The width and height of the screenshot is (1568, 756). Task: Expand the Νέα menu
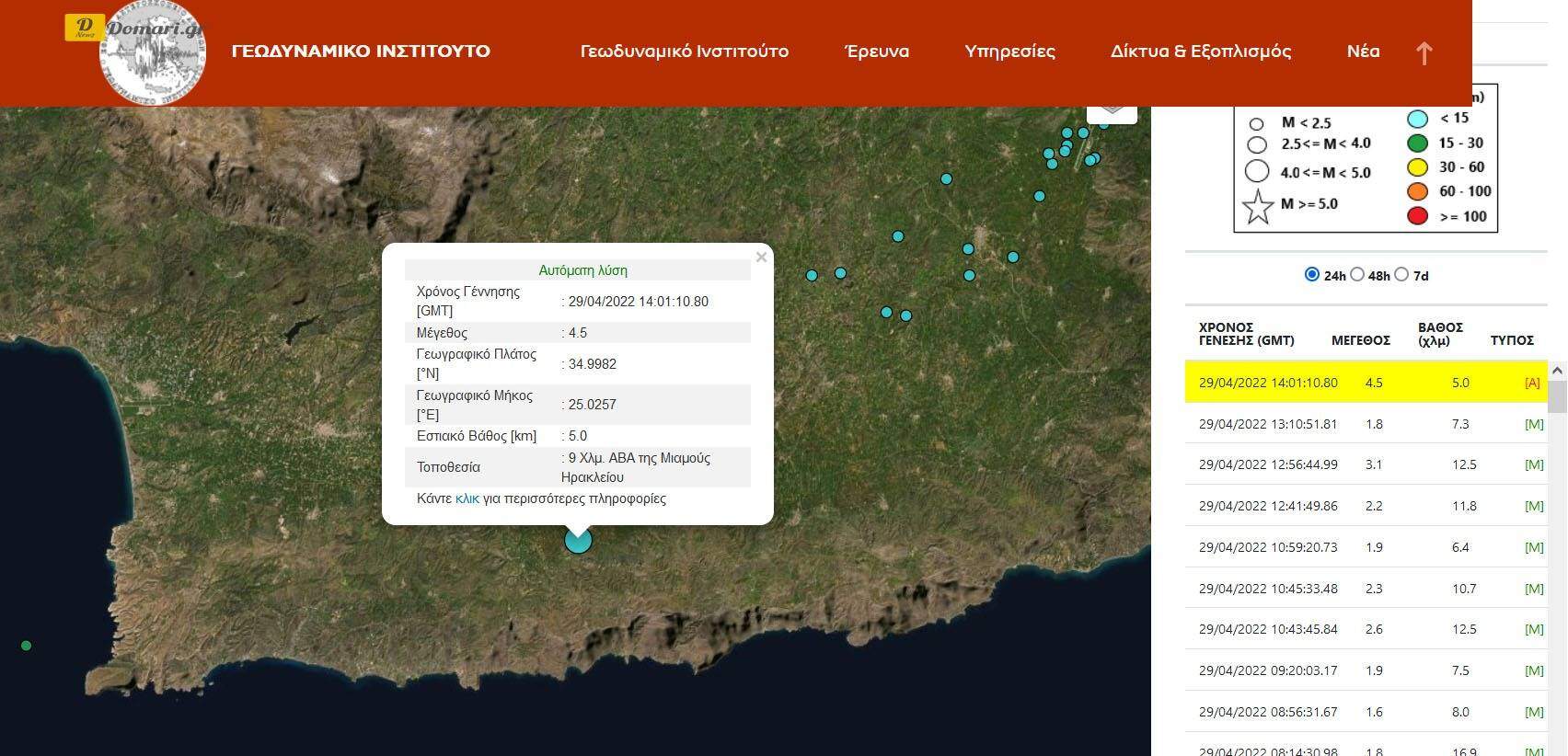[x=1363, y=52]
